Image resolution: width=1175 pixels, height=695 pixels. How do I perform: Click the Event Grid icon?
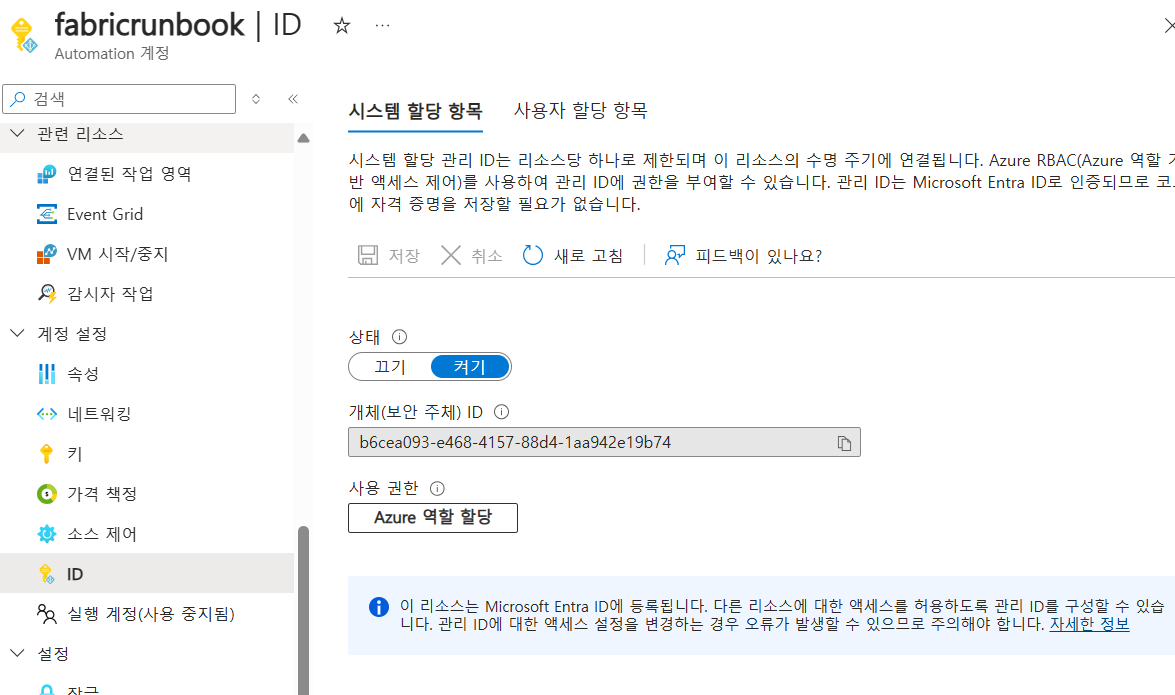coord(46,214)
